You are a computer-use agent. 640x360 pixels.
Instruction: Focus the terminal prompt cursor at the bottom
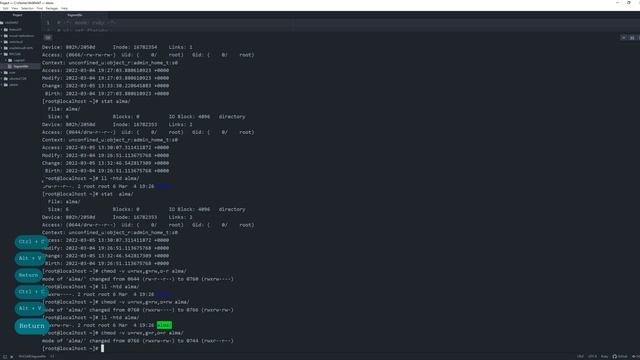102,348
